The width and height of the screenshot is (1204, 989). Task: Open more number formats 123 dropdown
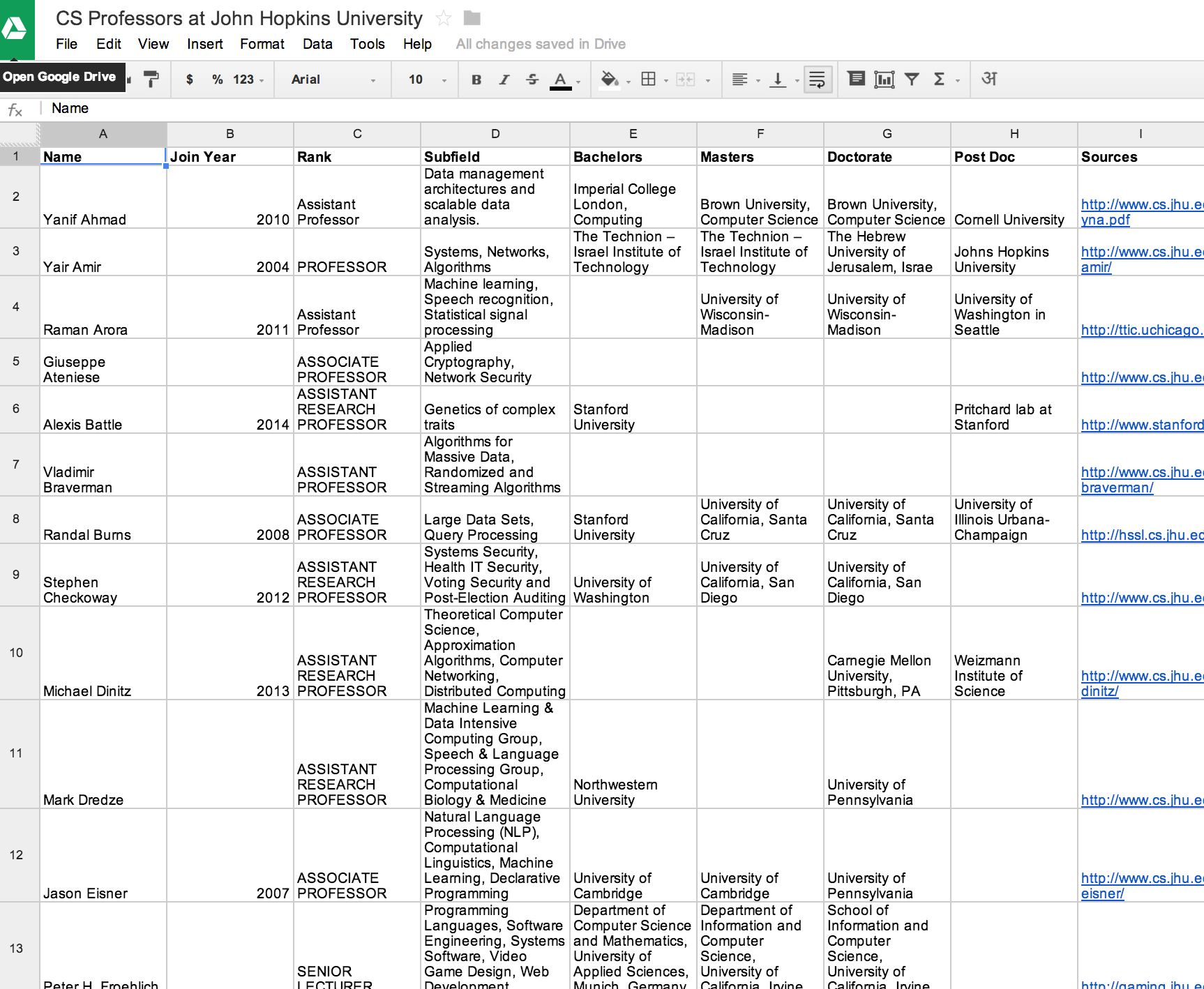click(248, 80)
